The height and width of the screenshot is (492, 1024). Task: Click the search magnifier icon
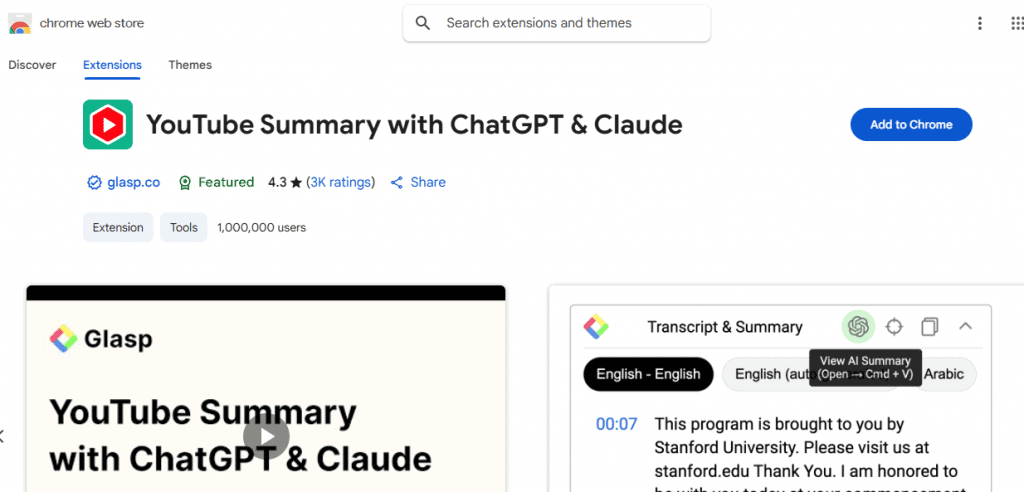coord(423,24)
